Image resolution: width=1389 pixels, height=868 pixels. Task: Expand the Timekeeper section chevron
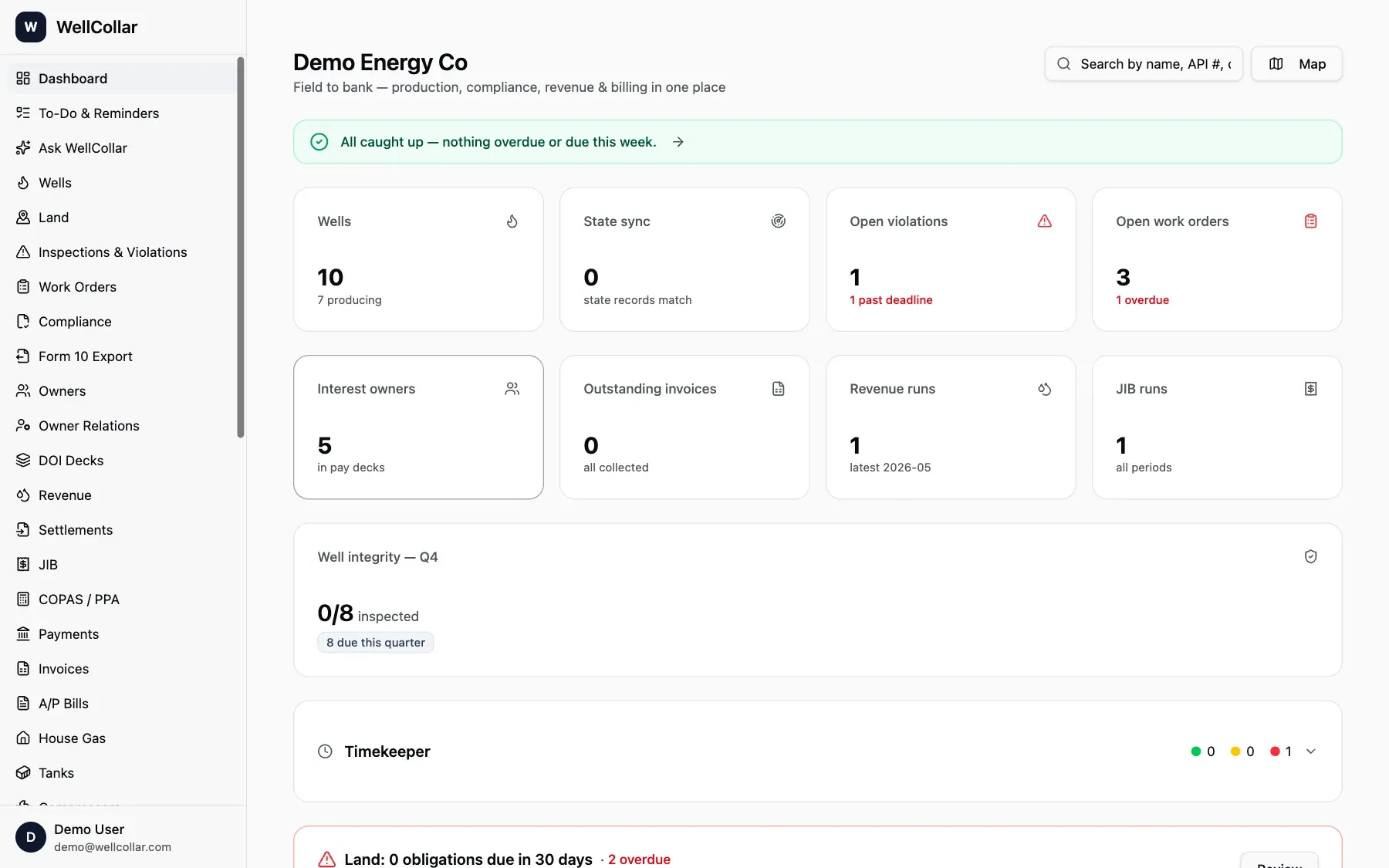1310,751
